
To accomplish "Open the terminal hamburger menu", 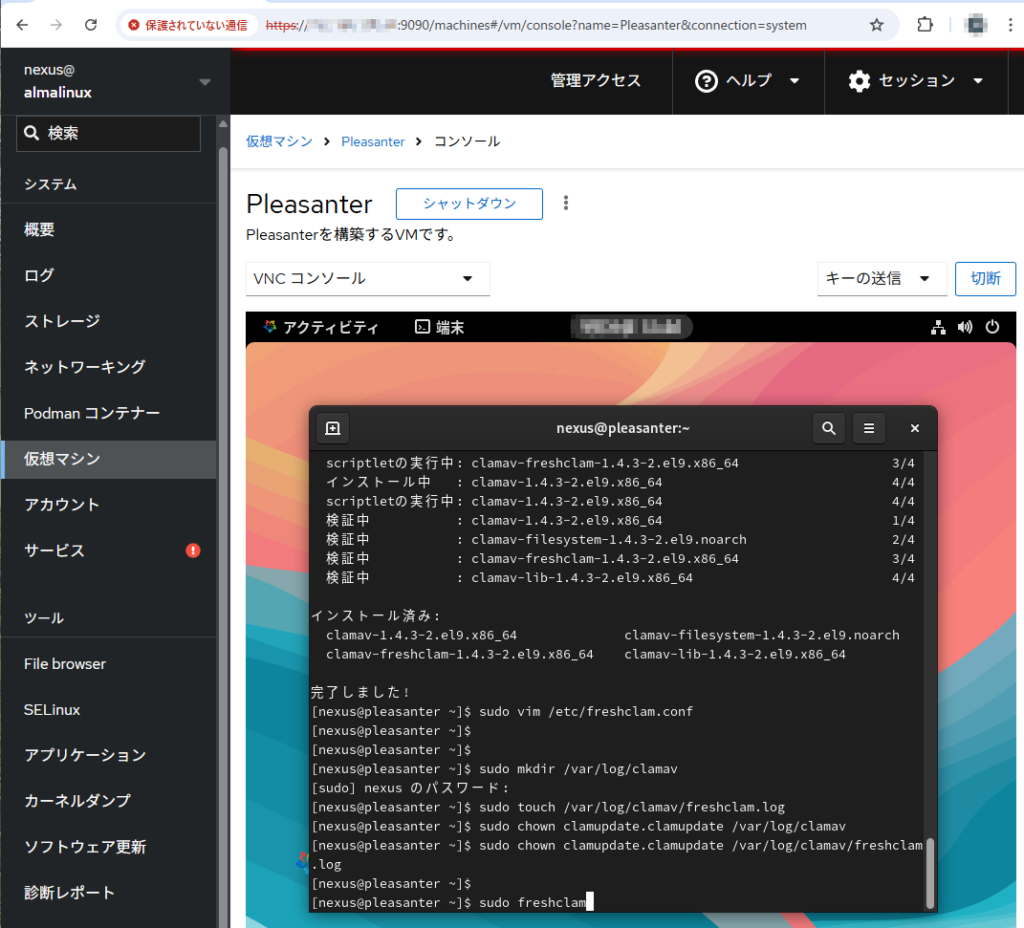I will pos(868,428).
